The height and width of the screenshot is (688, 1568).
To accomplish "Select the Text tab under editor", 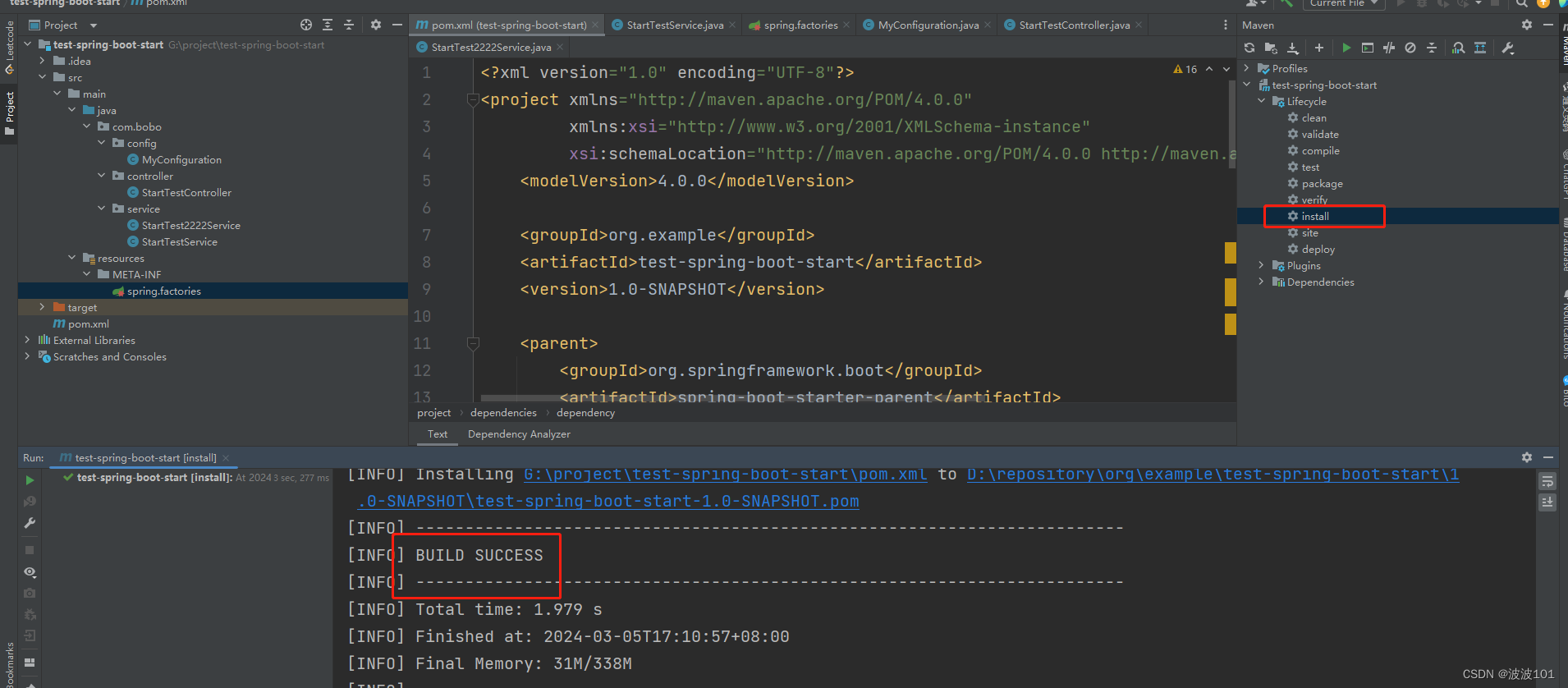I will tap(438, 434).
